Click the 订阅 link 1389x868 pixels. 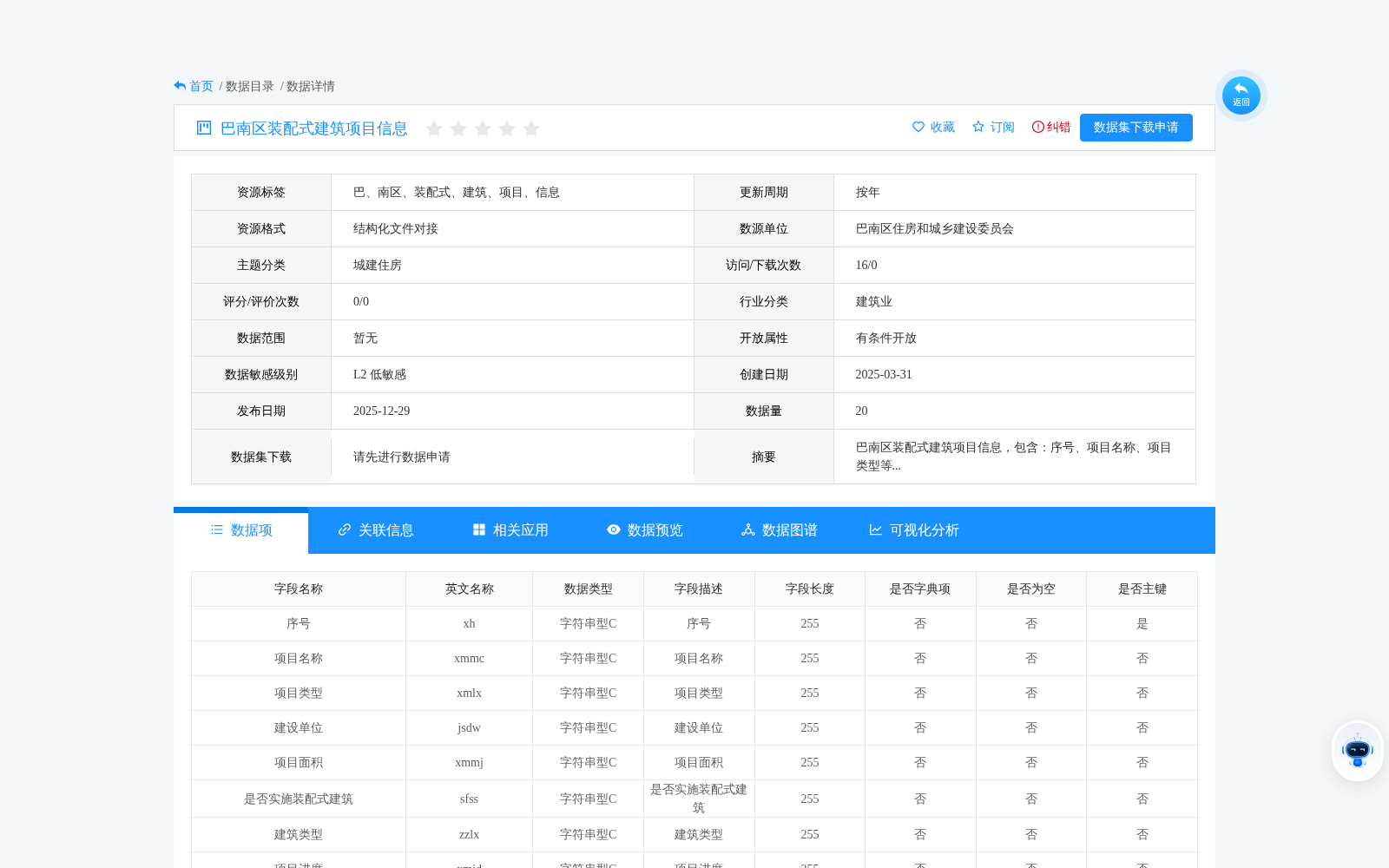click(x=1003, y=128)
